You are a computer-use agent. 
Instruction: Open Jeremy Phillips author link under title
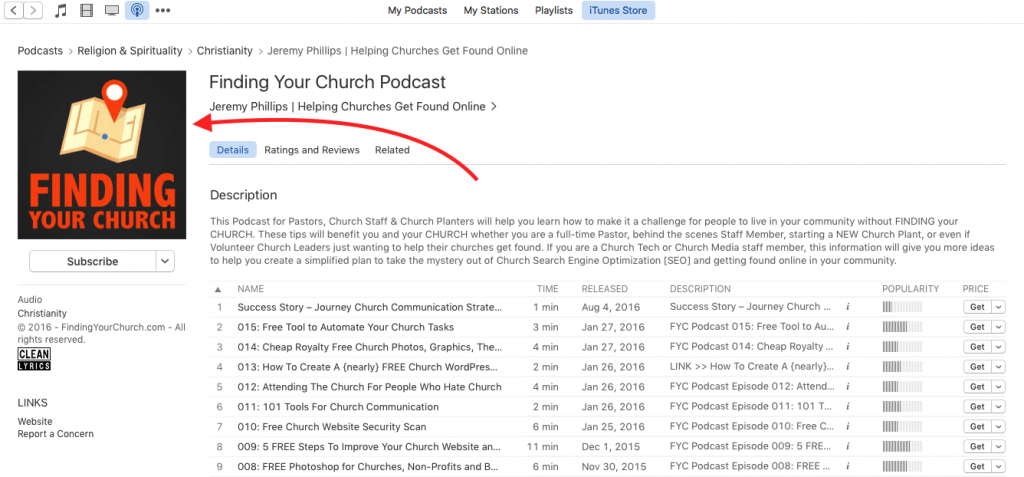(x=353, y=107)
